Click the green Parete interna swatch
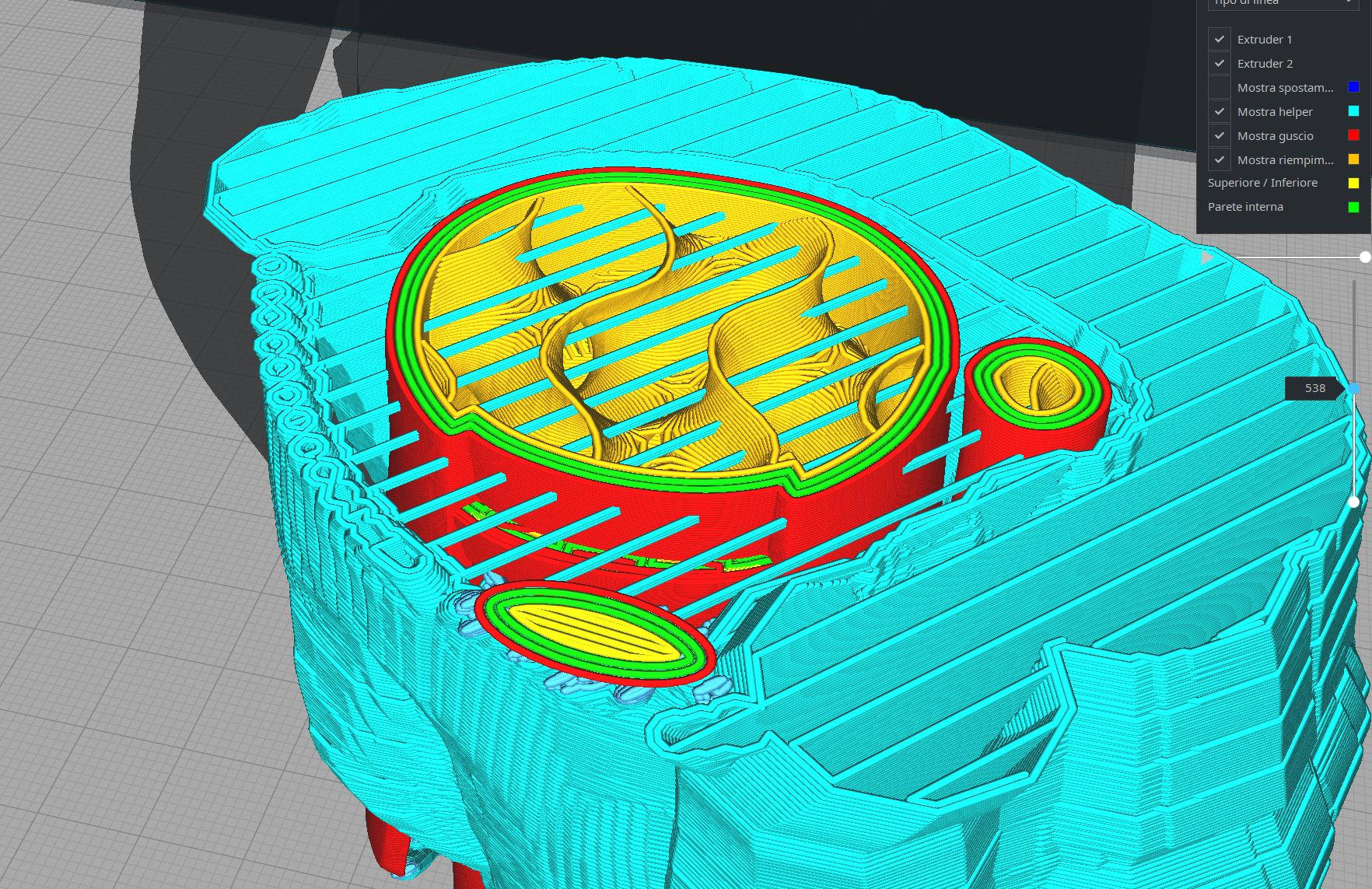This screenshot has height=889, width=1372. pyautogui.click(x=1353, y=207)
